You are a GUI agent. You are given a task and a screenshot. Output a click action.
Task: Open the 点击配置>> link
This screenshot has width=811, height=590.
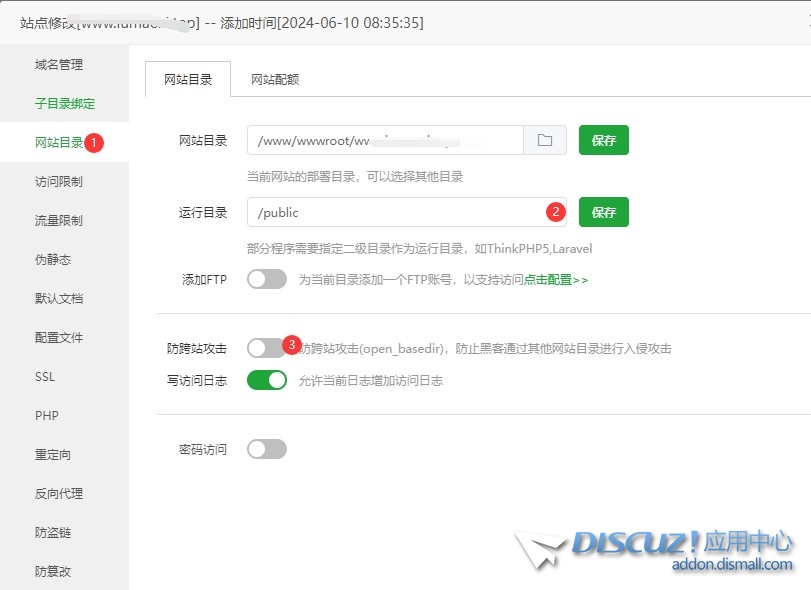coord(556,280)
